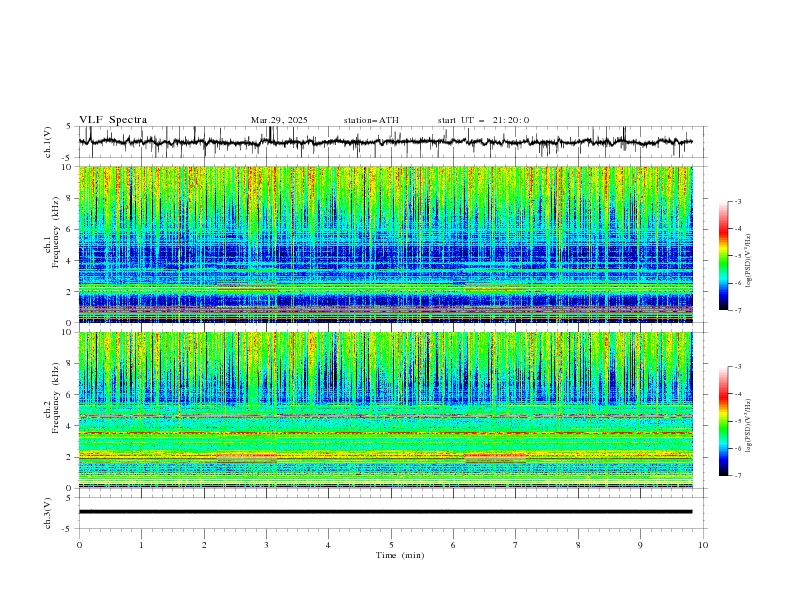Image resolution: width=792 pixels, height=612 pixels.
Task: Click the "VLF Spectra" plot title
Action: 113,120
